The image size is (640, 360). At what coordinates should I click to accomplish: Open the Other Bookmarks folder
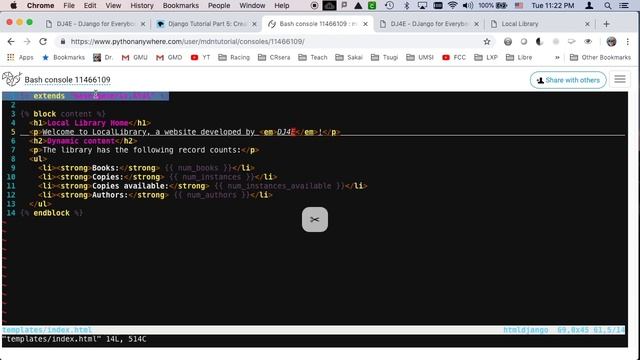(600, 58)
